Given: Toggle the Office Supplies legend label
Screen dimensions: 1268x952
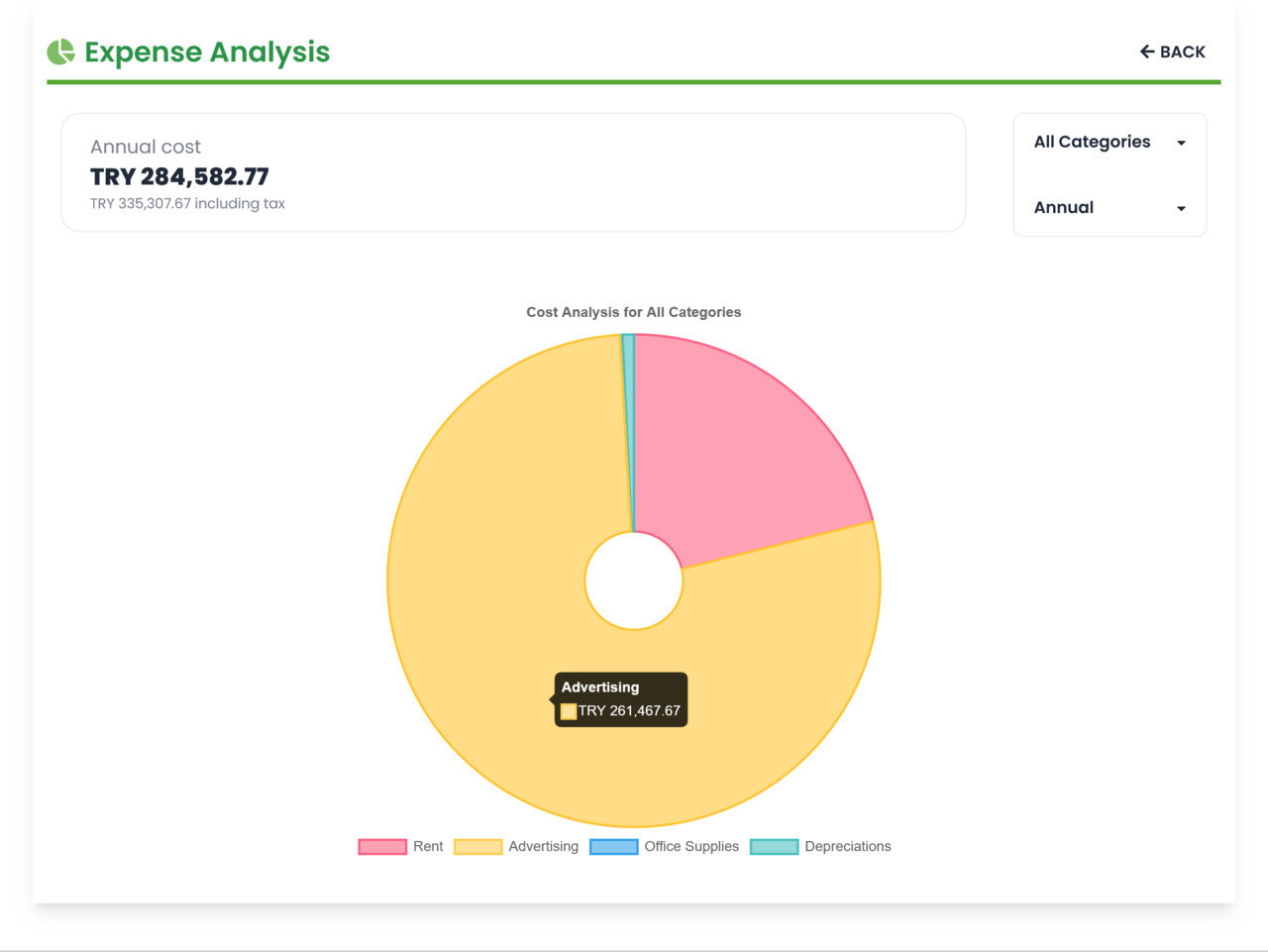Looking at the screenshot, I should pyautogui.click(x=691, y=847).
